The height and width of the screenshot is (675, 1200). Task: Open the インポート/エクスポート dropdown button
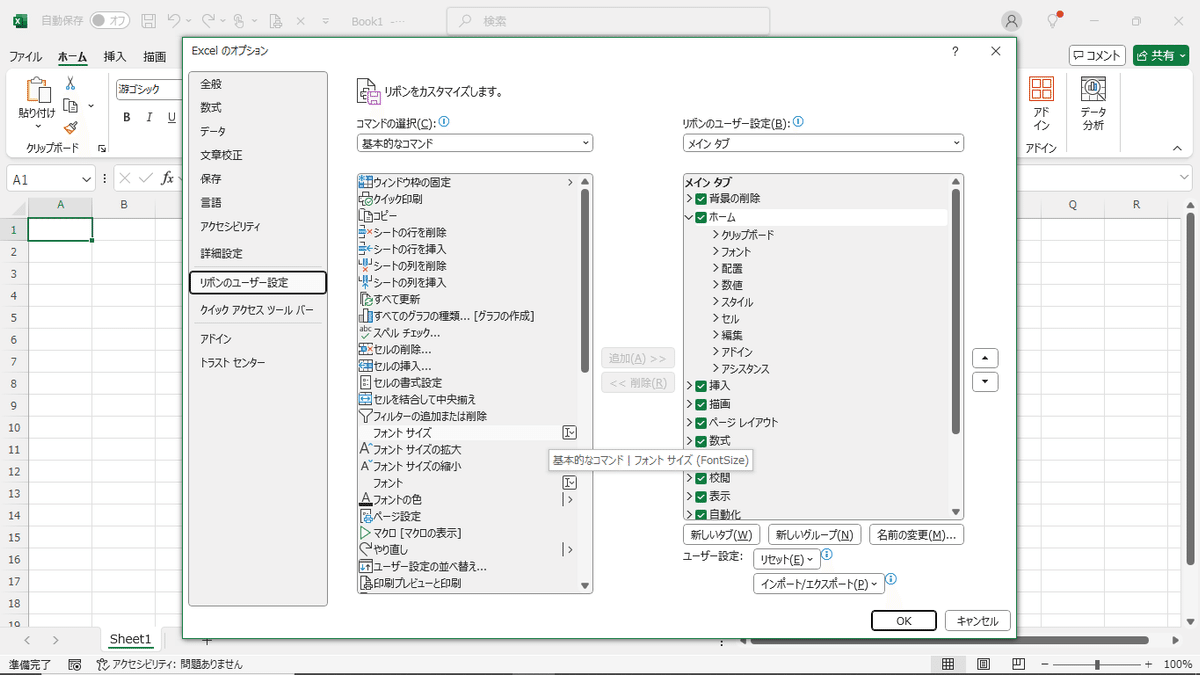pyautogui.click(x=819, y=583)
